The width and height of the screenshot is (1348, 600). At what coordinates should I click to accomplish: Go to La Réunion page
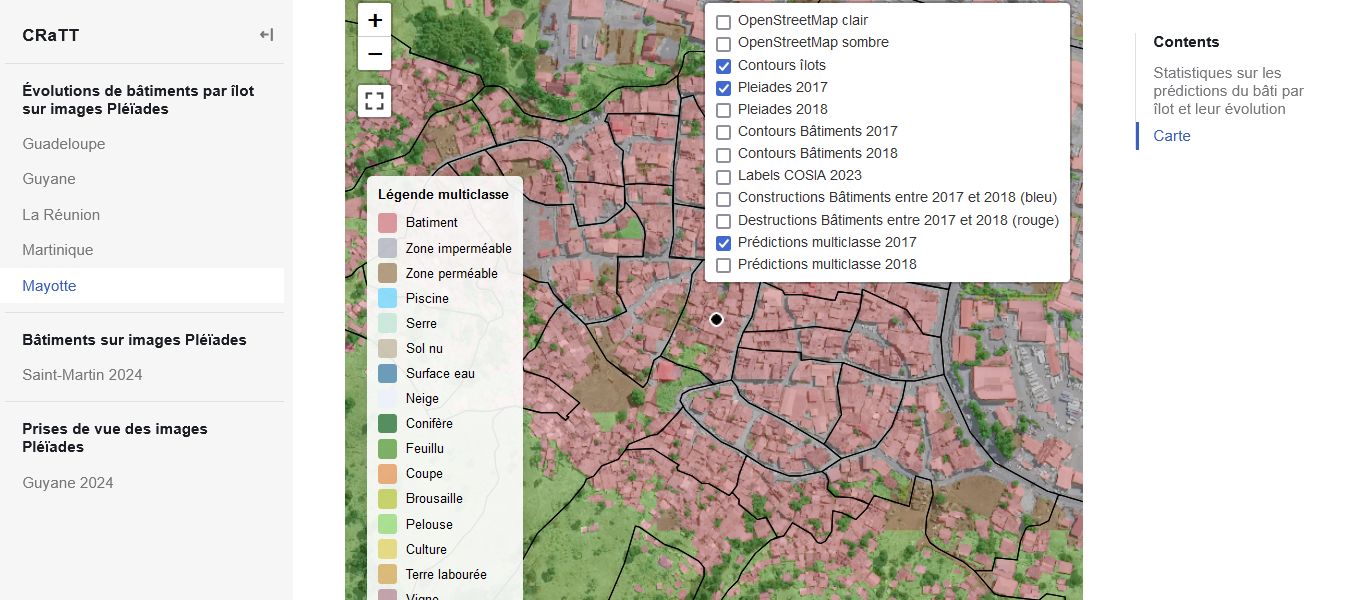pos(61,215)
